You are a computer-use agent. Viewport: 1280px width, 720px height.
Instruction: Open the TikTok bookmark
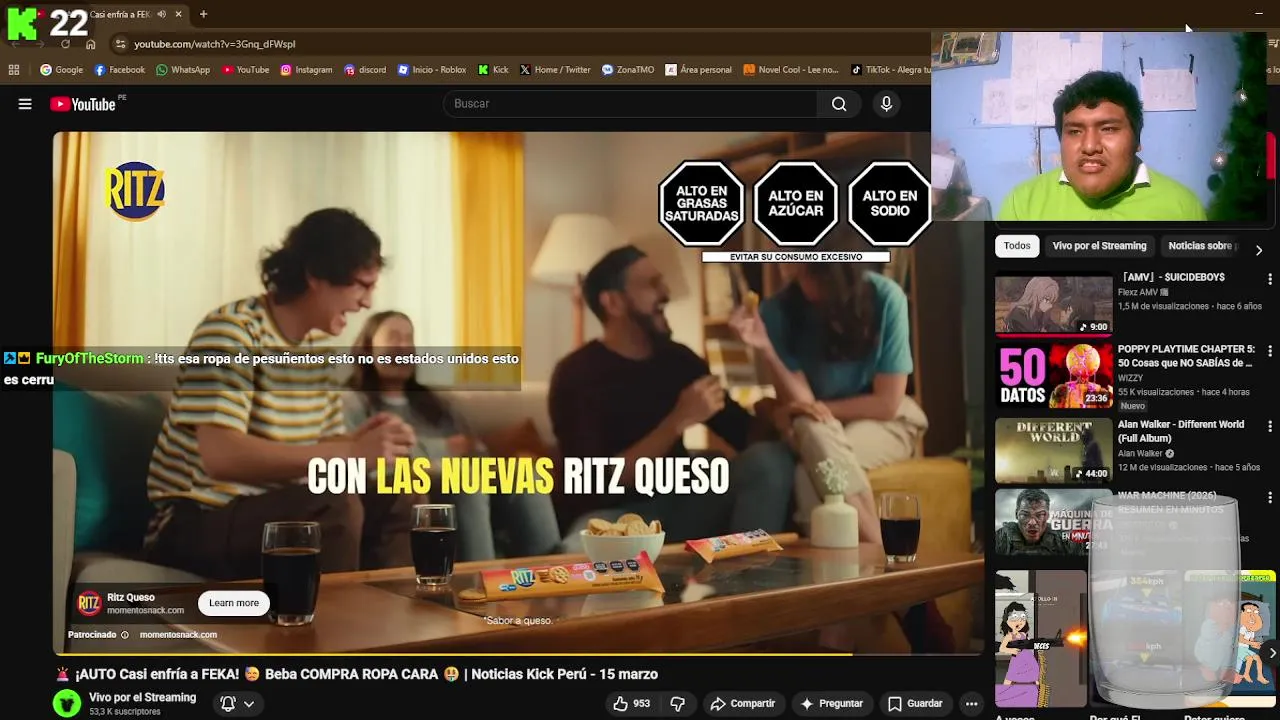(890, 70)
